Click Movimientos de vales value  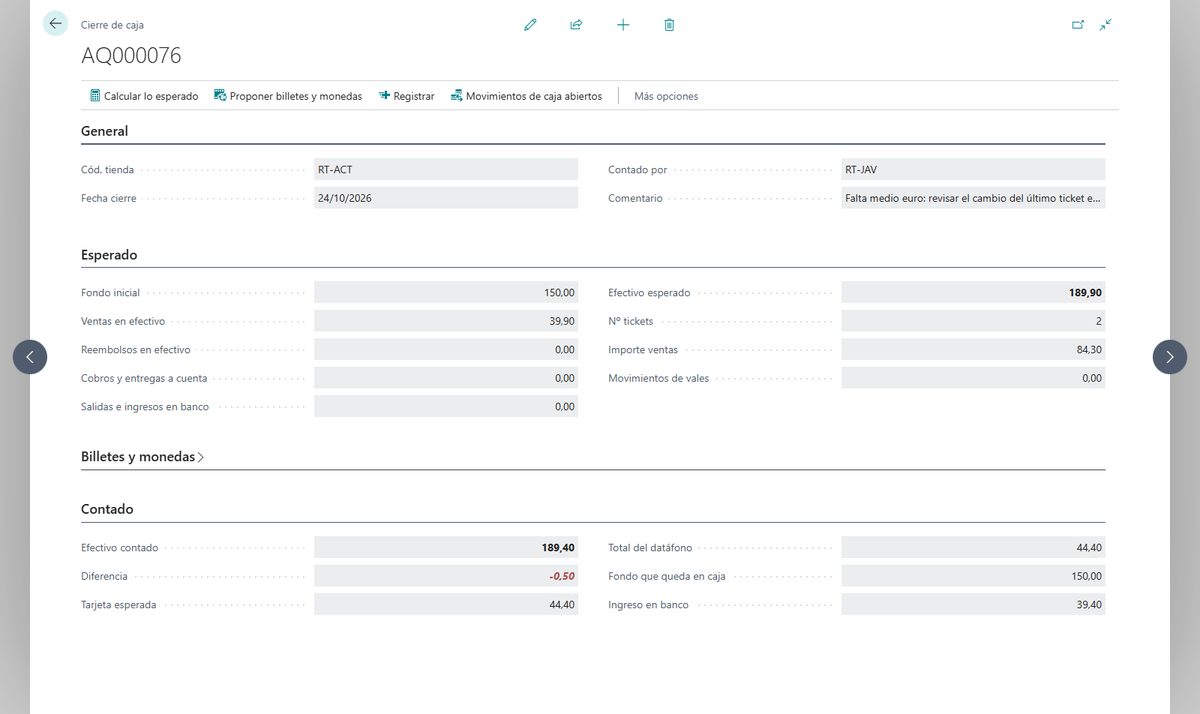point(973,378)
